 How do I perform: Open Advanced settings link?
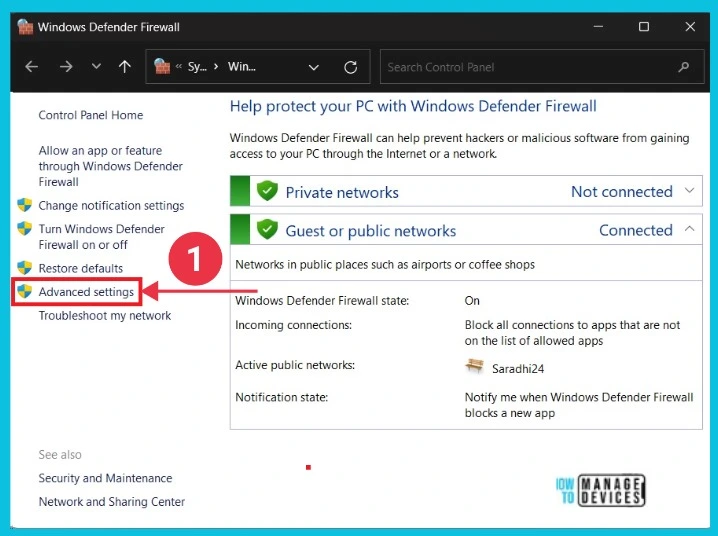pyautogui.click(x=86, y=292)
